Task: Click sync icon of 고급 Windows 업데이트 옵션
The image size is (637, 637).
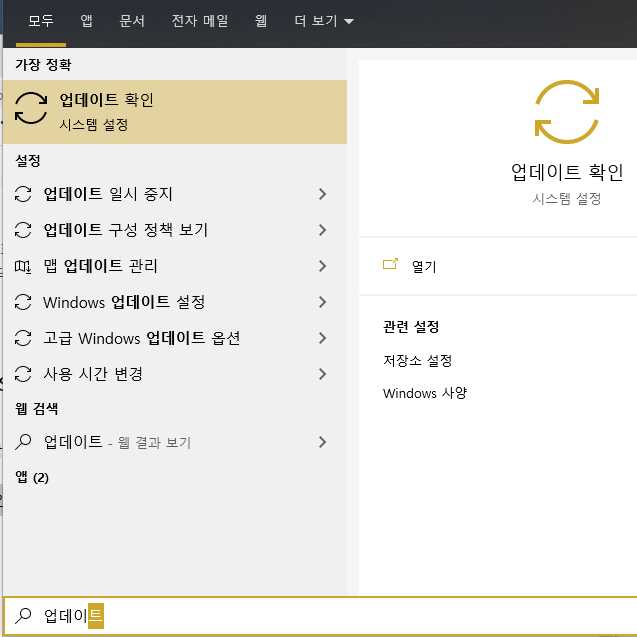Action: click(23, 338)
